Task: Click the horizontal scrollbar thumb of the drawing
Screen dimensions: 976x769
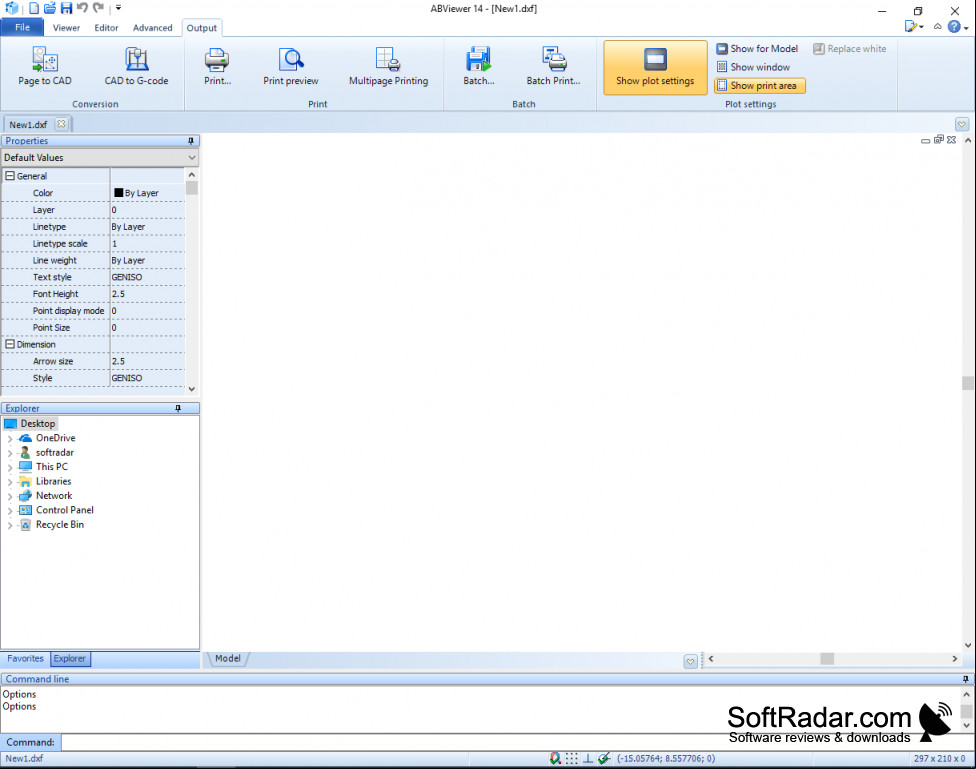Action: click(x=827, y=659)
